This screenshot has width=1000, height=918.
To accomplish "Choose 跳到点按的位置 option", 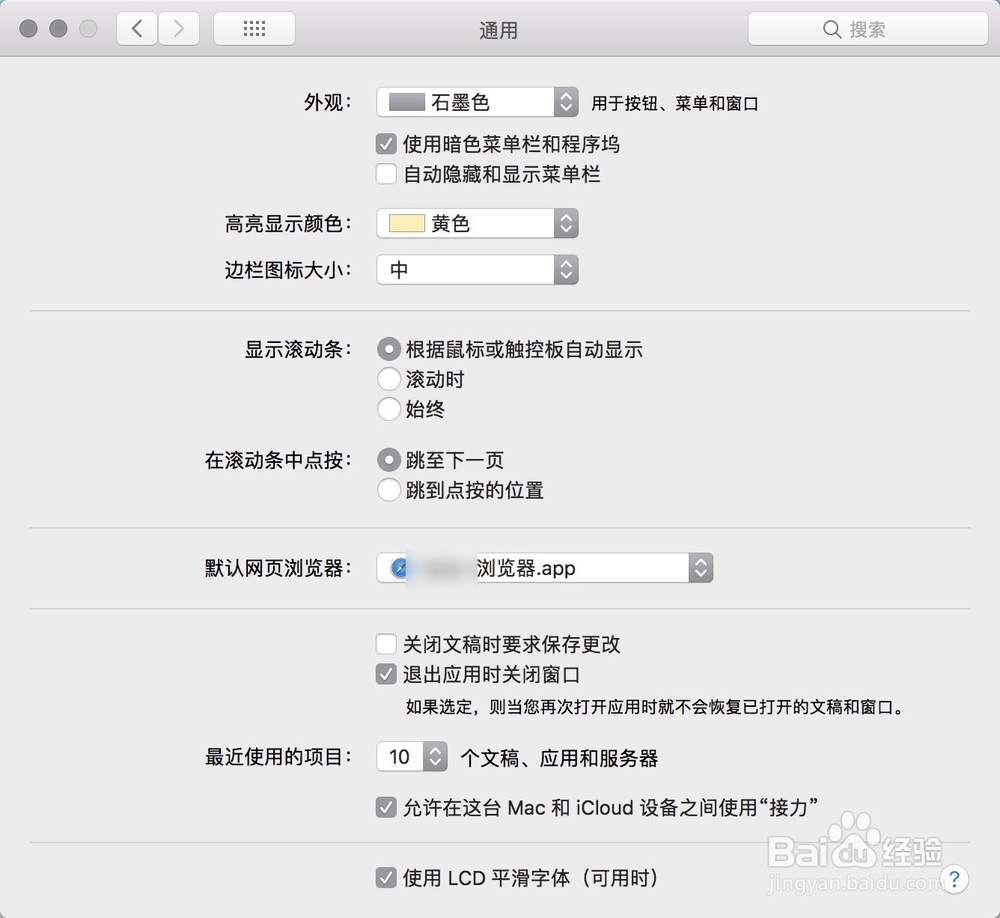I will (x=389, y=490).
